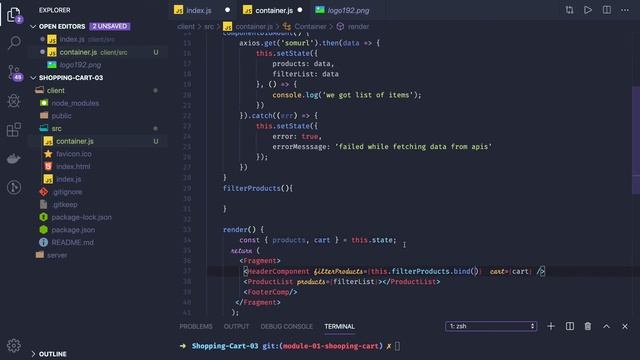Image resolution: width=640 pixels, height=360 pixels.
Task: Switch to the index.js editor tab
Action: coord(199,10)
